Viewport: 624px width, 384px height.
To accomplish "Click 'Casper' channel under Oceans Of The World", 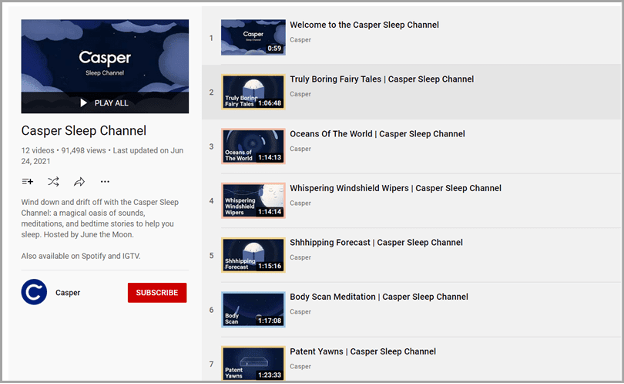I will (300, 149).
